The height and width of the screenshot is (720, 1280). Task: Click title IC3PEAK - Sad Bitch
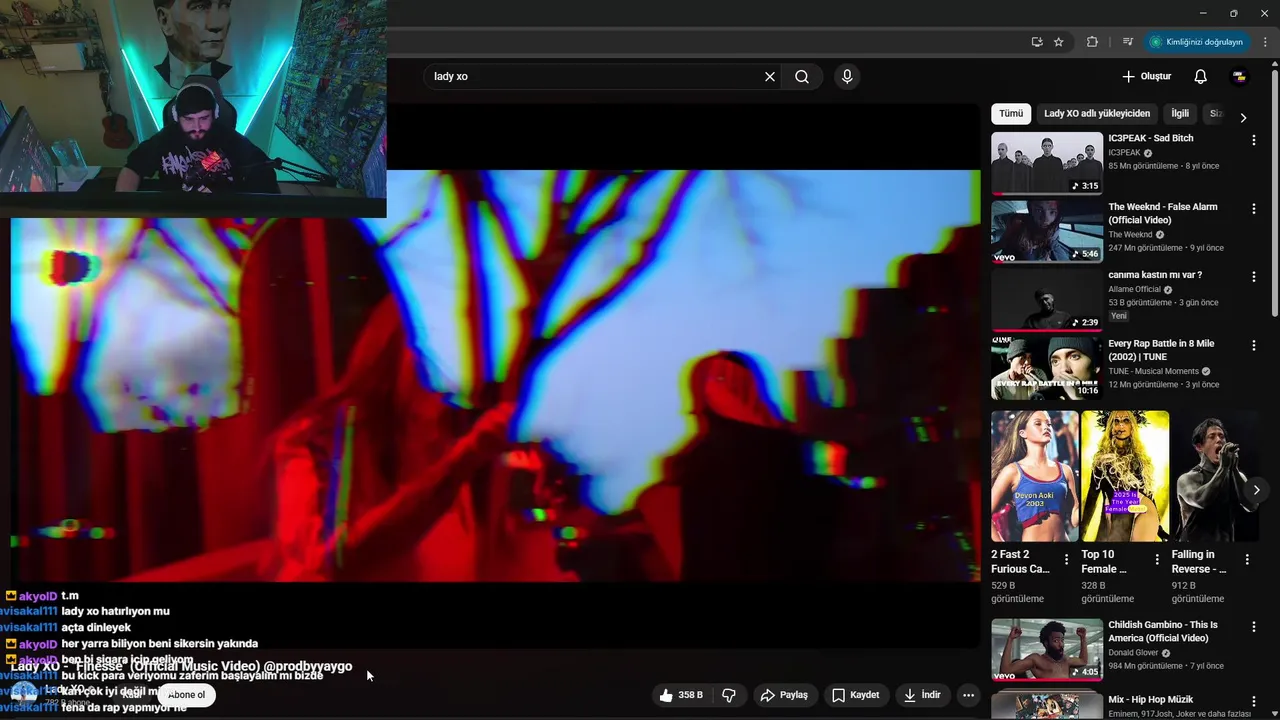pos(1151,138)
